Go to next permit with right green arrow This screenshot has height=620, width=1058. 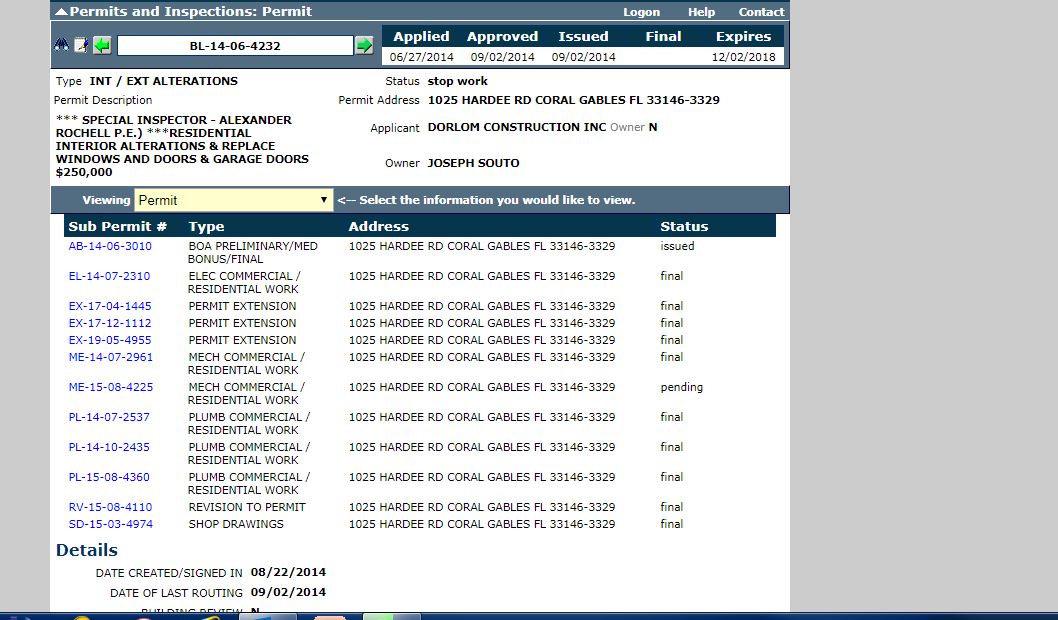(364, 46)
